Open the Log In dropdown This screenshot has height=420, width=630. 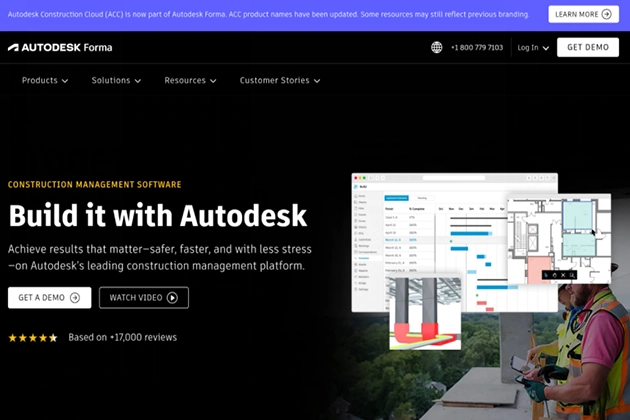pyautogui.click(x=533, y=47)
